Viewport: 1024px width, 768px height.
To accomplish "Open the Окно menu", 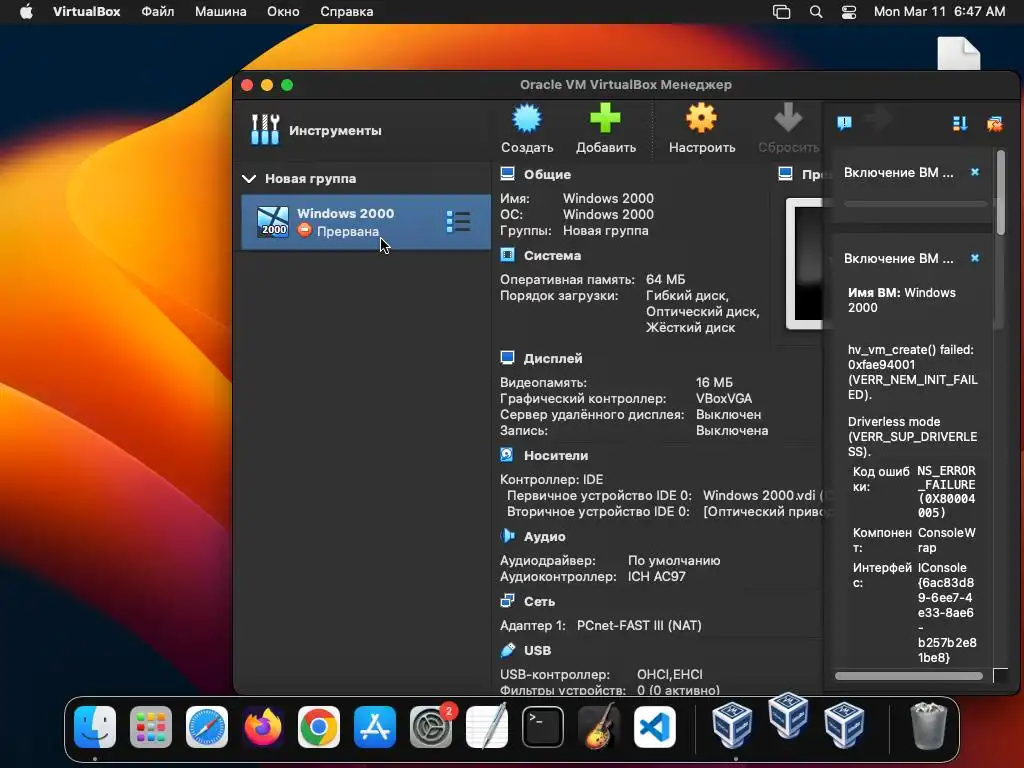I will pos(283,12).
